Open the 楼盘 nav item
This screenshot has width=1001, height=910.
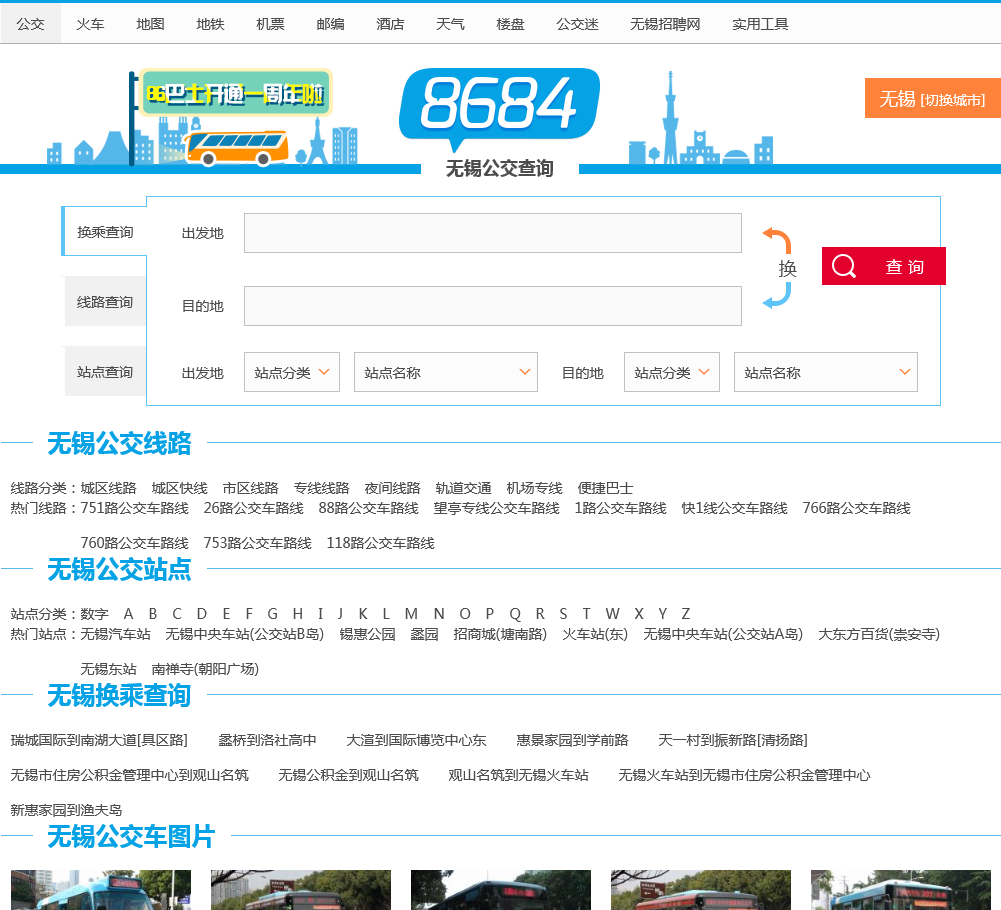point(510,24)
